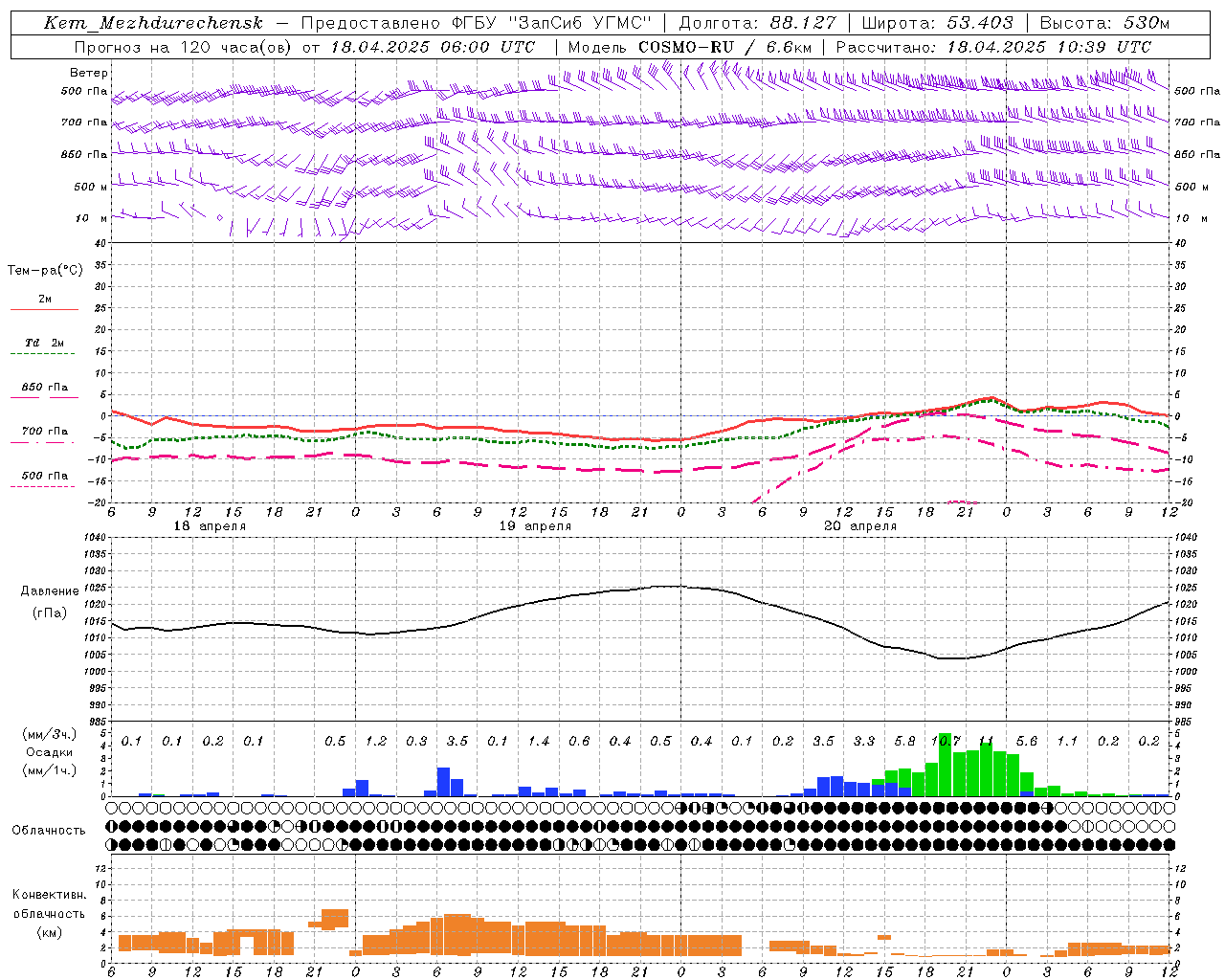
Task: Click the 700 гПа temperature legend label
Action: click(x=45, y=432)
